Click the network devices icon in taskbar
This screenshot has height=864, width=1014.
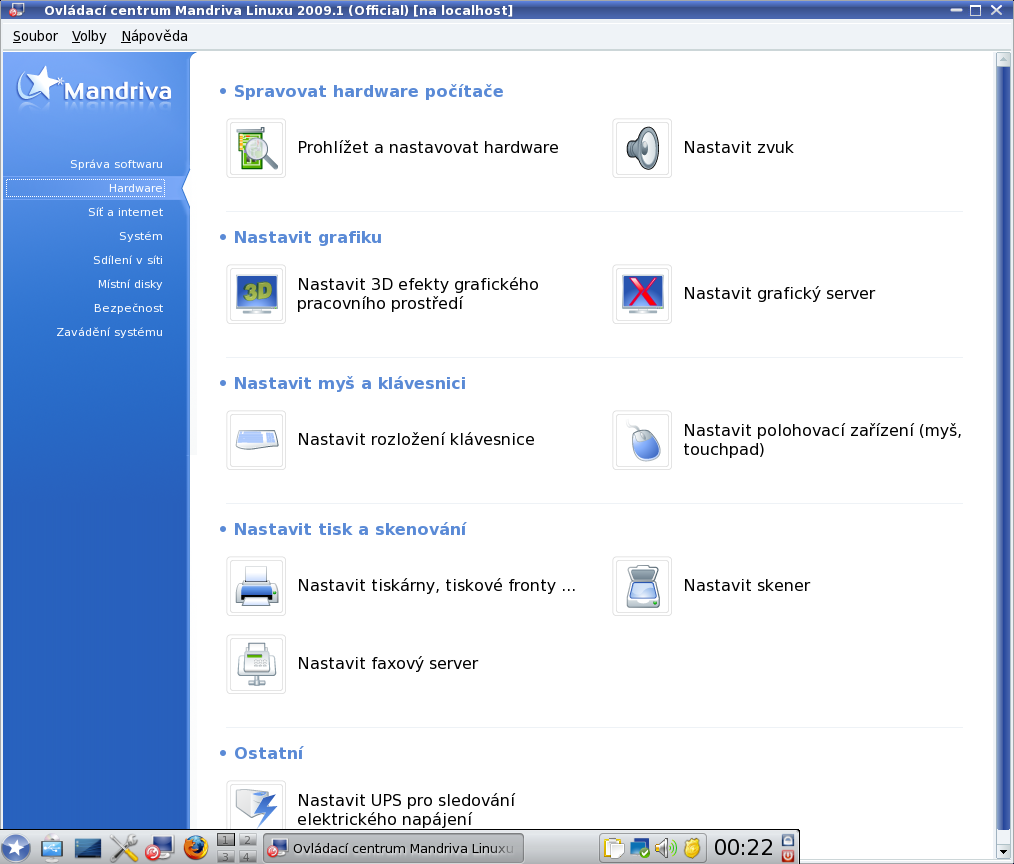pos(52,848)
